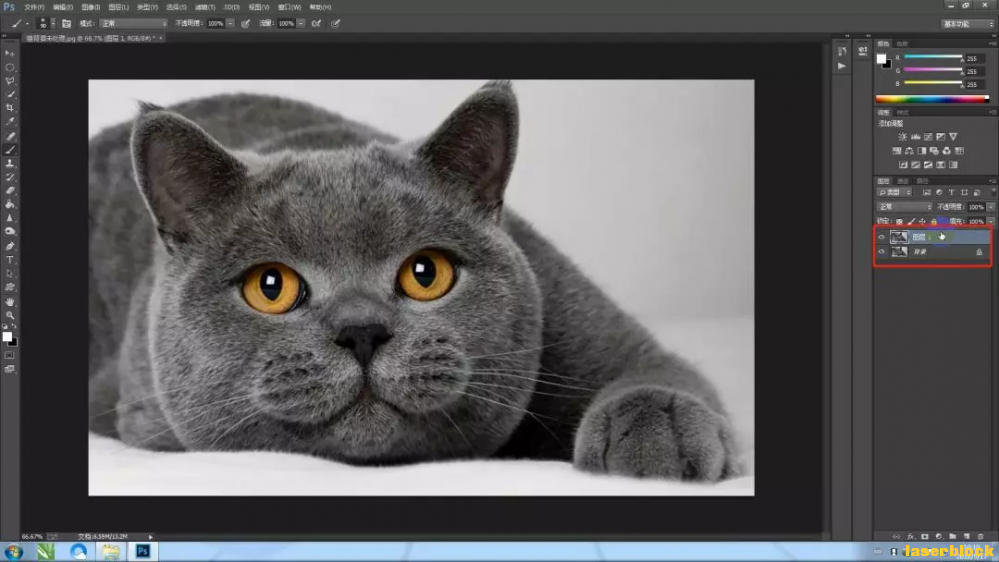Switch to the 通道 panel tab

coord(903,181)
